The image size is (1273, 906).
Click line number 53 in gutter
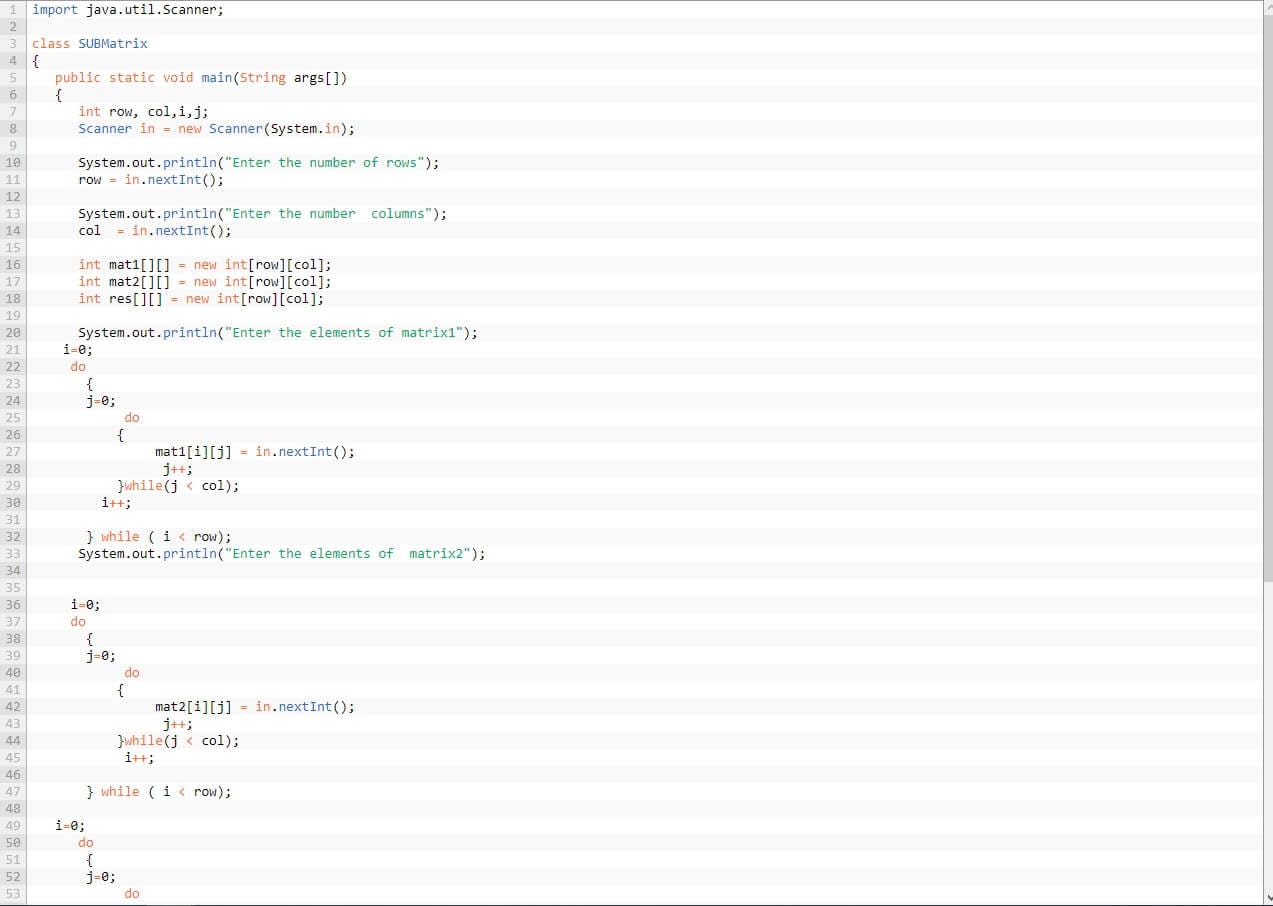click(12, 893)
